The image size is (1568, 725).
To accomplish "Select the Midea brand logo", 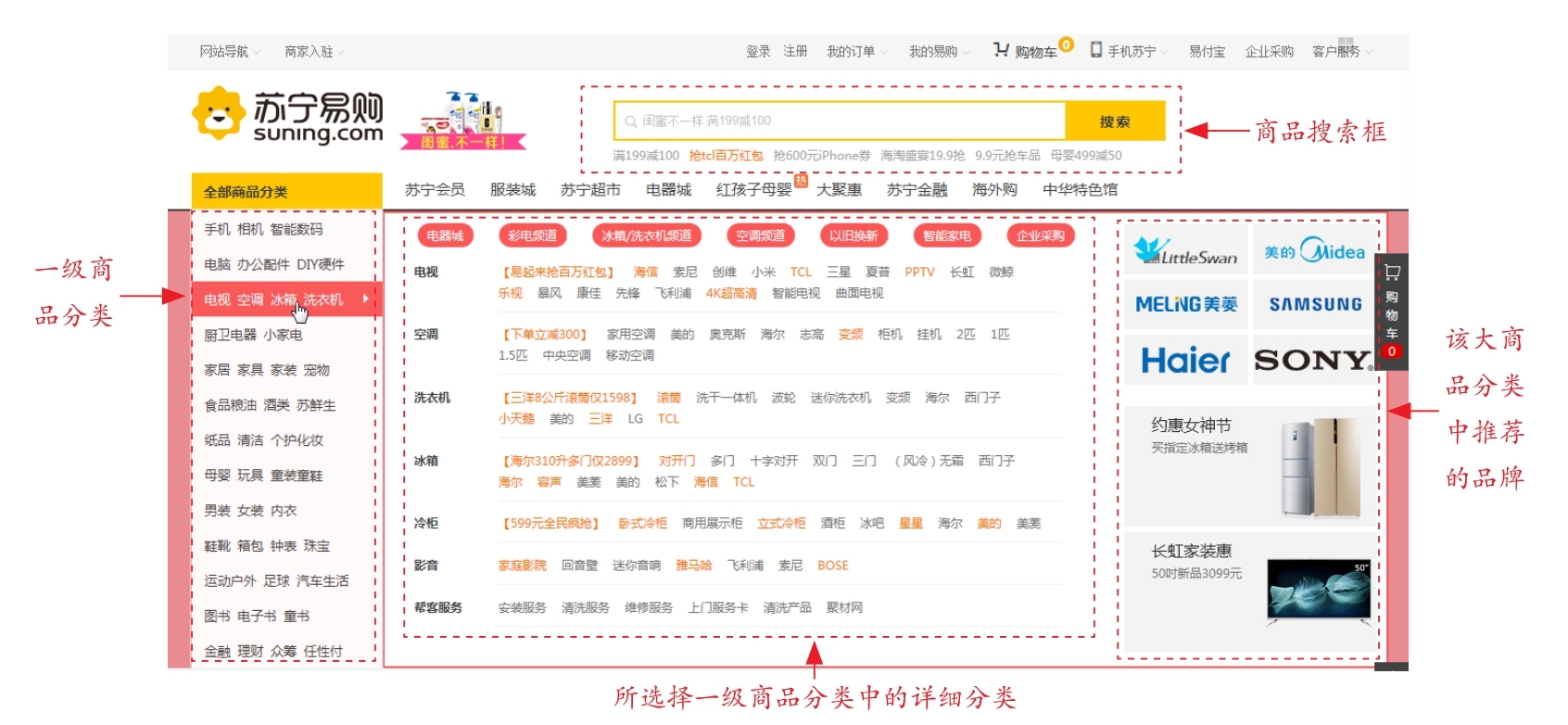I will click(x=1314, y=251).
